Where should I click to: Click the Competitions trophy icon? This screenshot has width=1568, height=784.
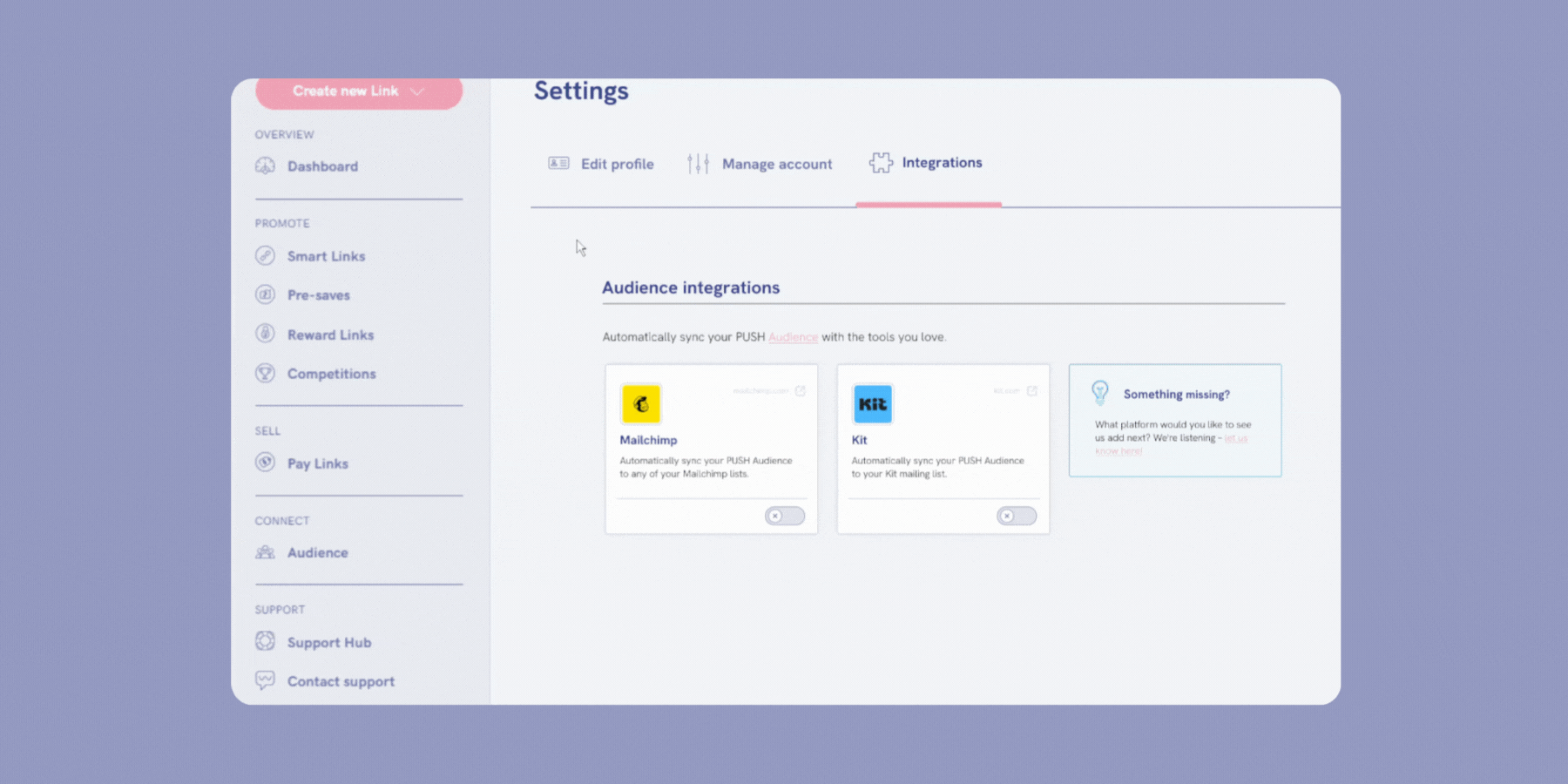[x=265, y=373]
